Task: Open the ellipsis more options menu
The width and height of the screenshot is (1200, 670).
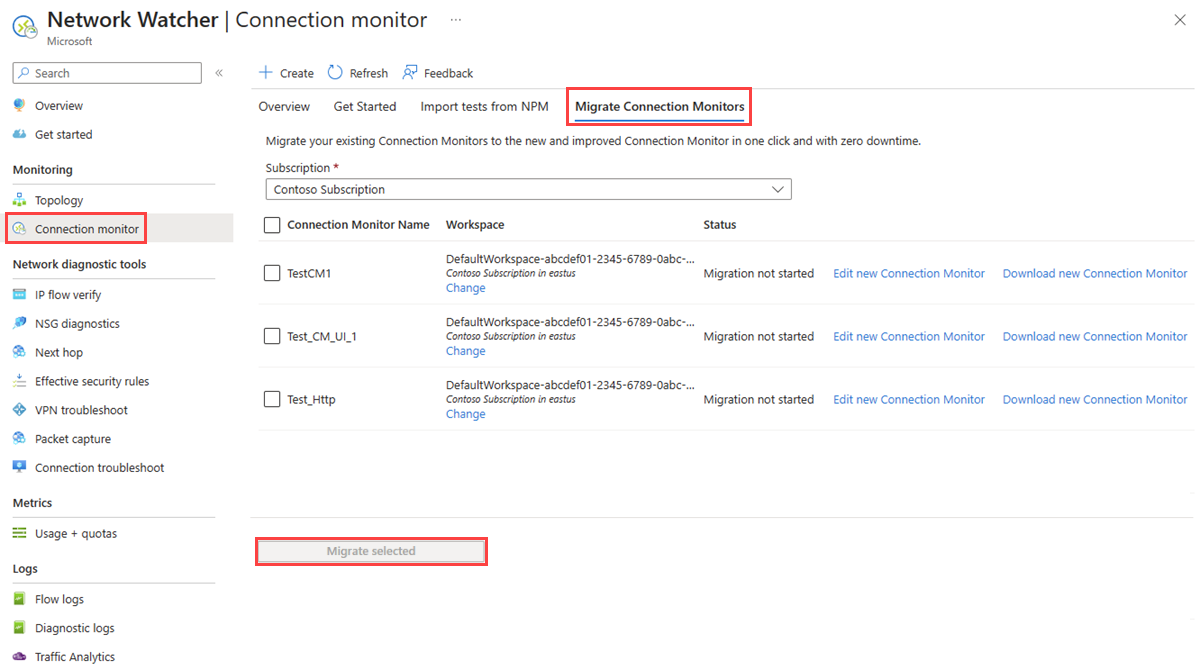Action: [x=456, y=20]
